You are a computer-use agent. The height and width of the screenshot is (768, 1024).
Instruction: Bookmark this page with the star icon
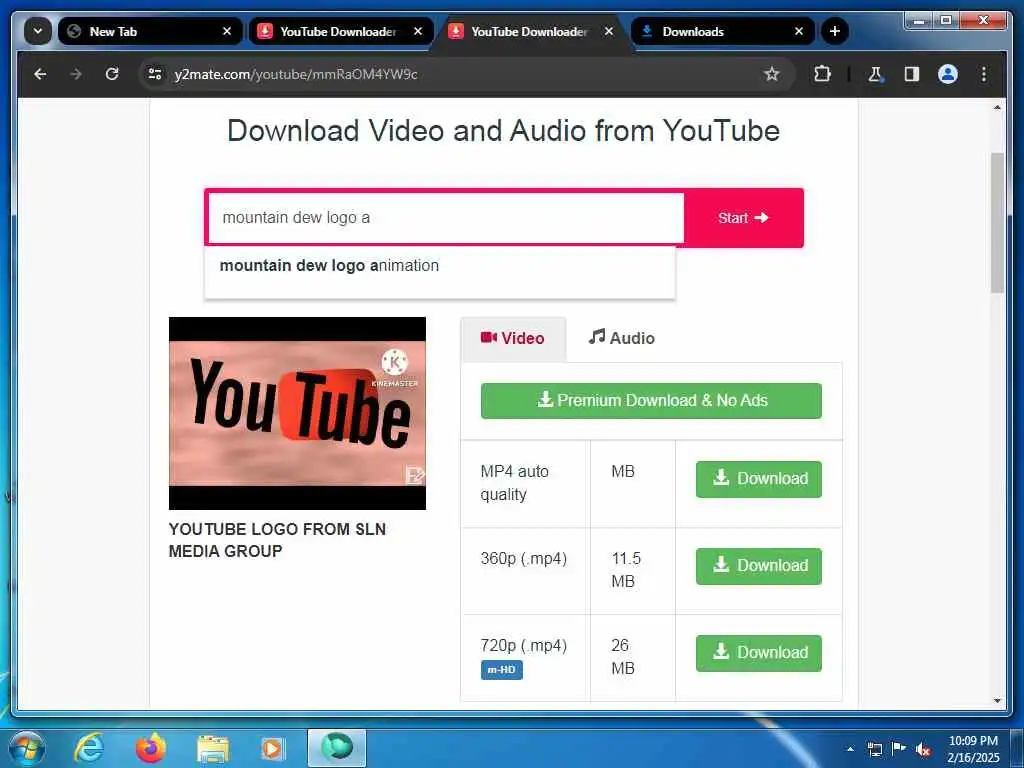click(772, 74)
